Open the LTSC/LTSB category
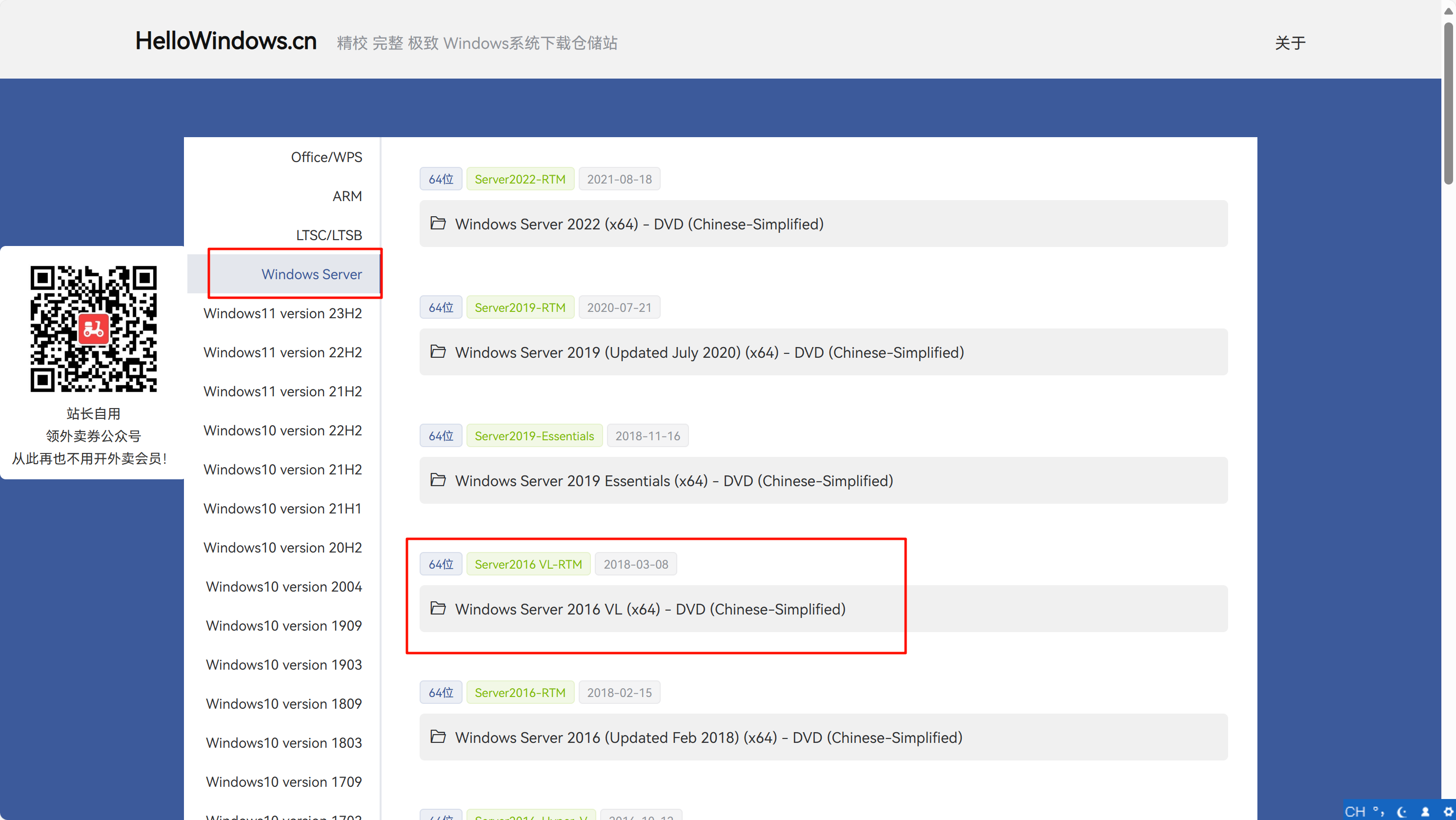Screen dimensions: 1456x820 coord(329,235)
